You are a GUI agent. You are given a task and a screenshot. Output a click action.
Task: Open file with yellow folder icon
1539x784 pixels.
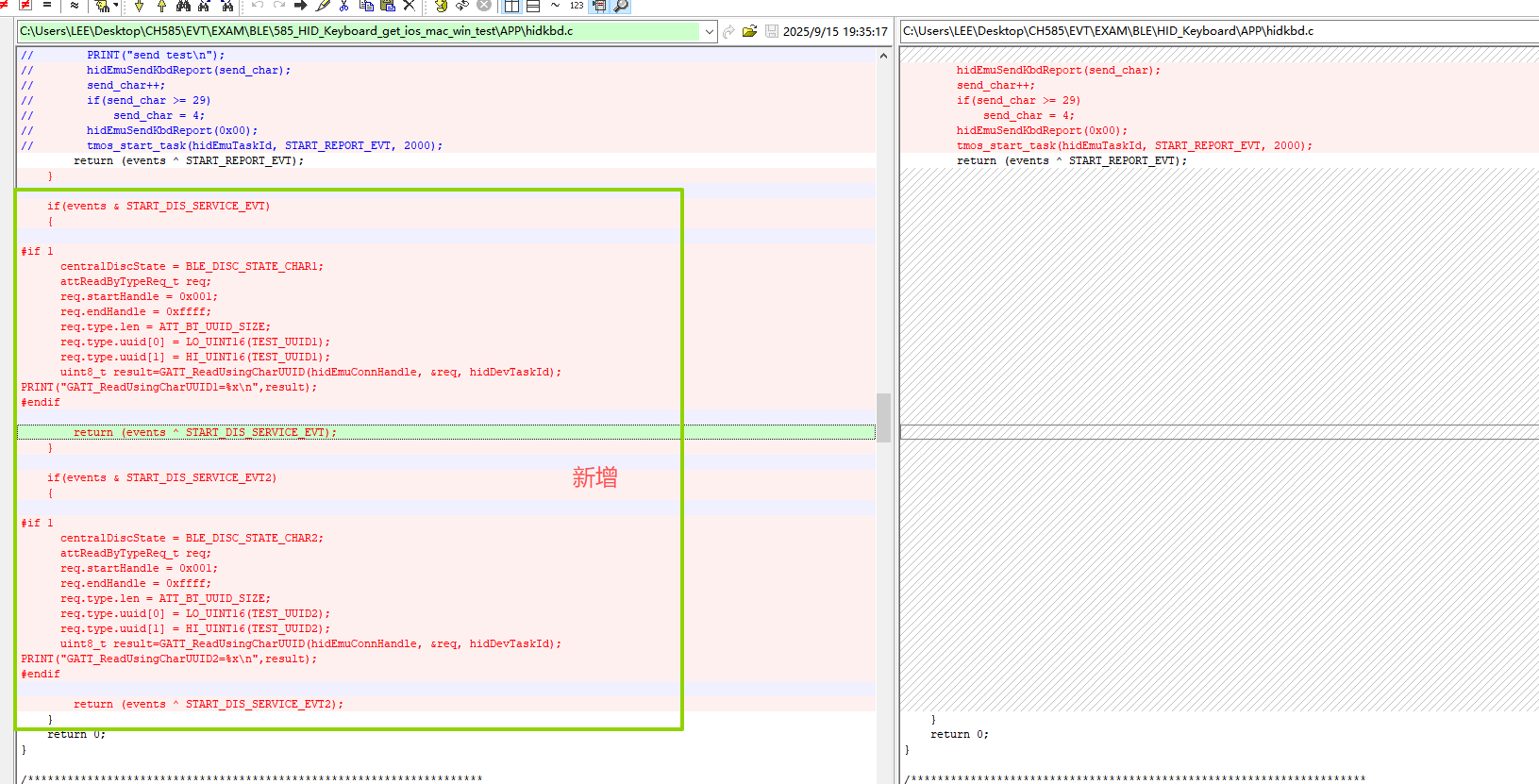(749, 31)
